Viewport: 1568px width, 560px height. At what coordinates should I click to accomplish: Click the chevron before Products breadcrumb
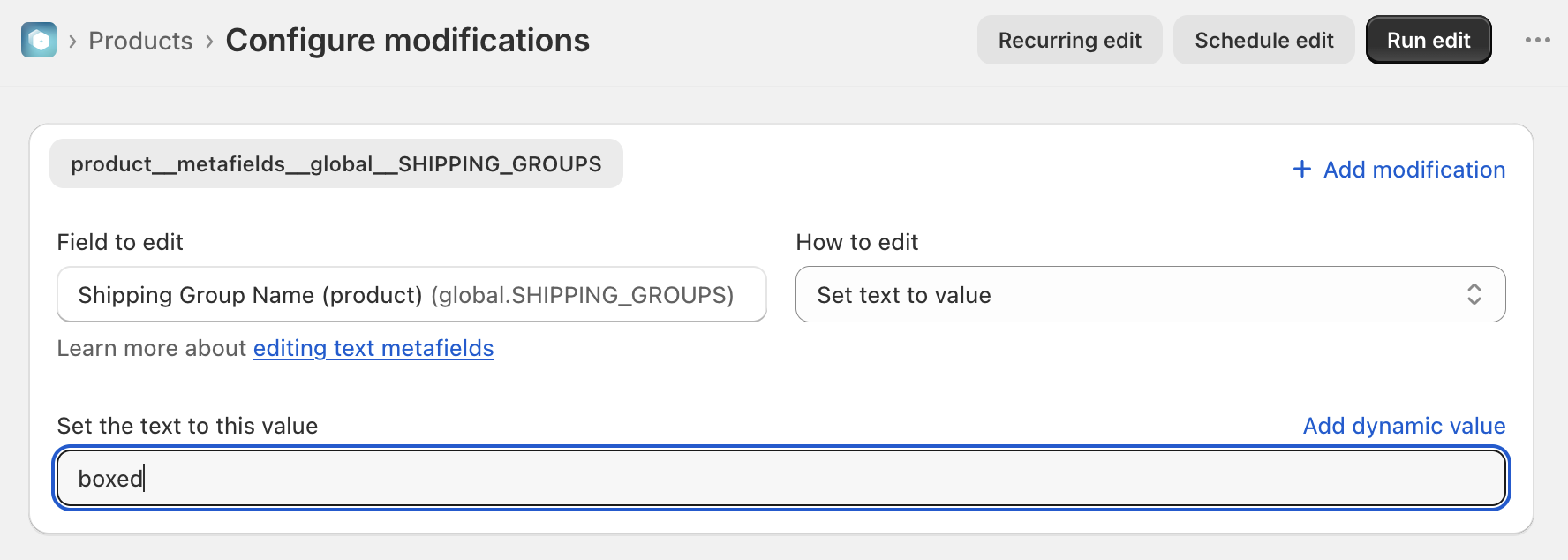point(72,41)
